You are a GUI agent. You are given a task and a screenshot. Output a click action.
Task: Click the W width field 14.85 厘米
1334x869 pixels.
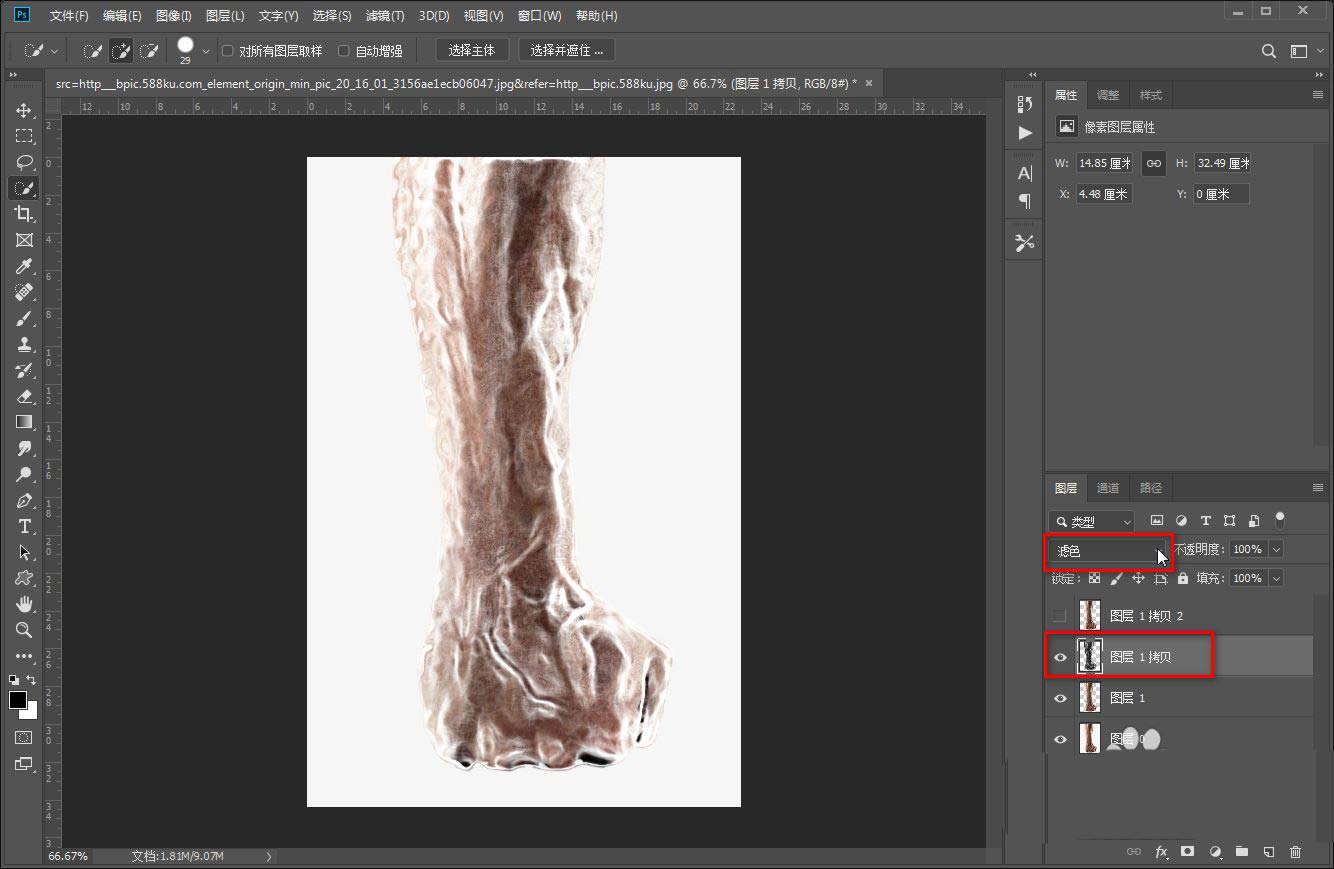[1104, 163]
